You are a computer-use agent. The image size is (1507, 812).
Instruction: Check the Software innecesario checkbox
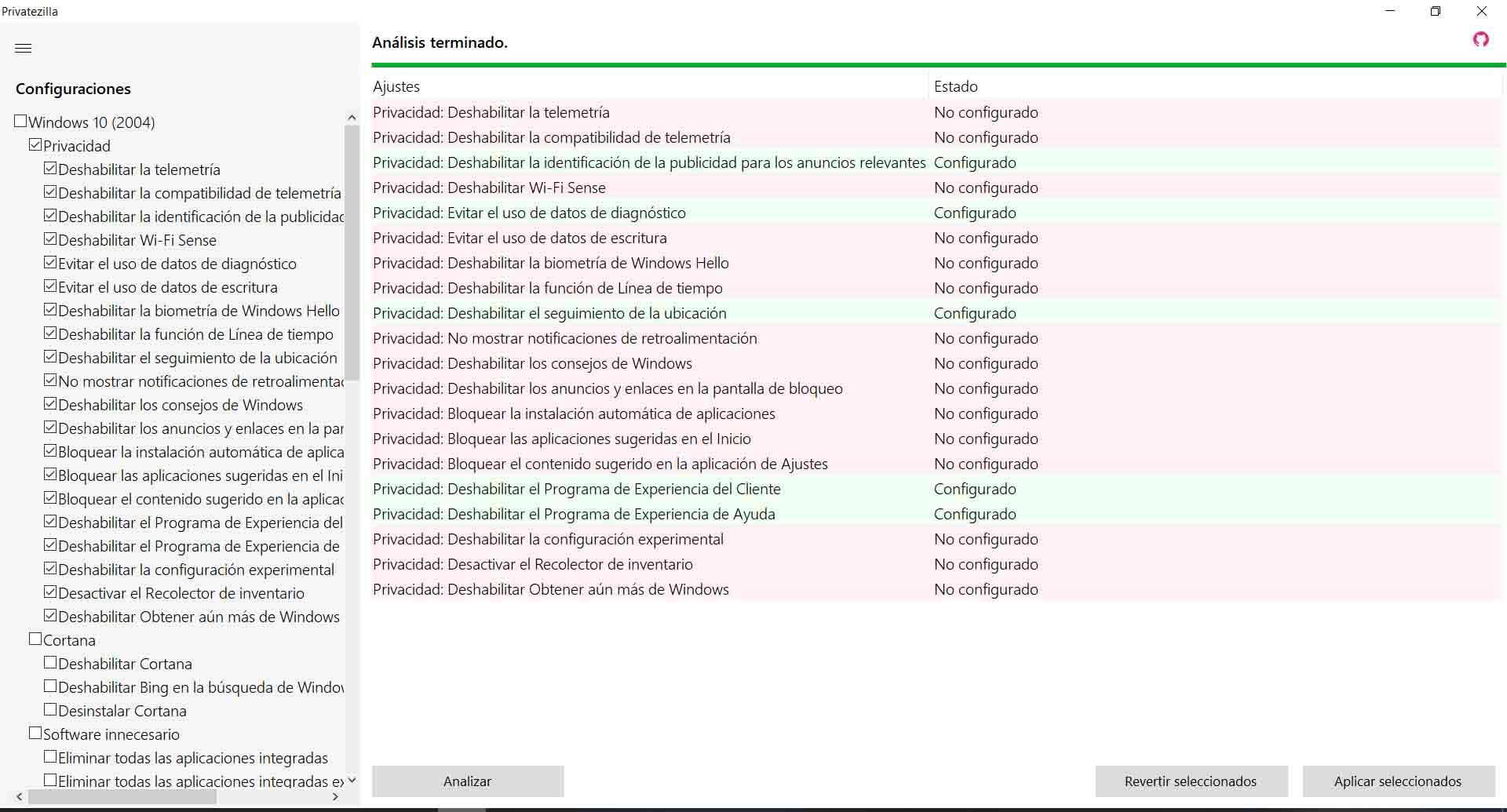click(x=35, y=734)
